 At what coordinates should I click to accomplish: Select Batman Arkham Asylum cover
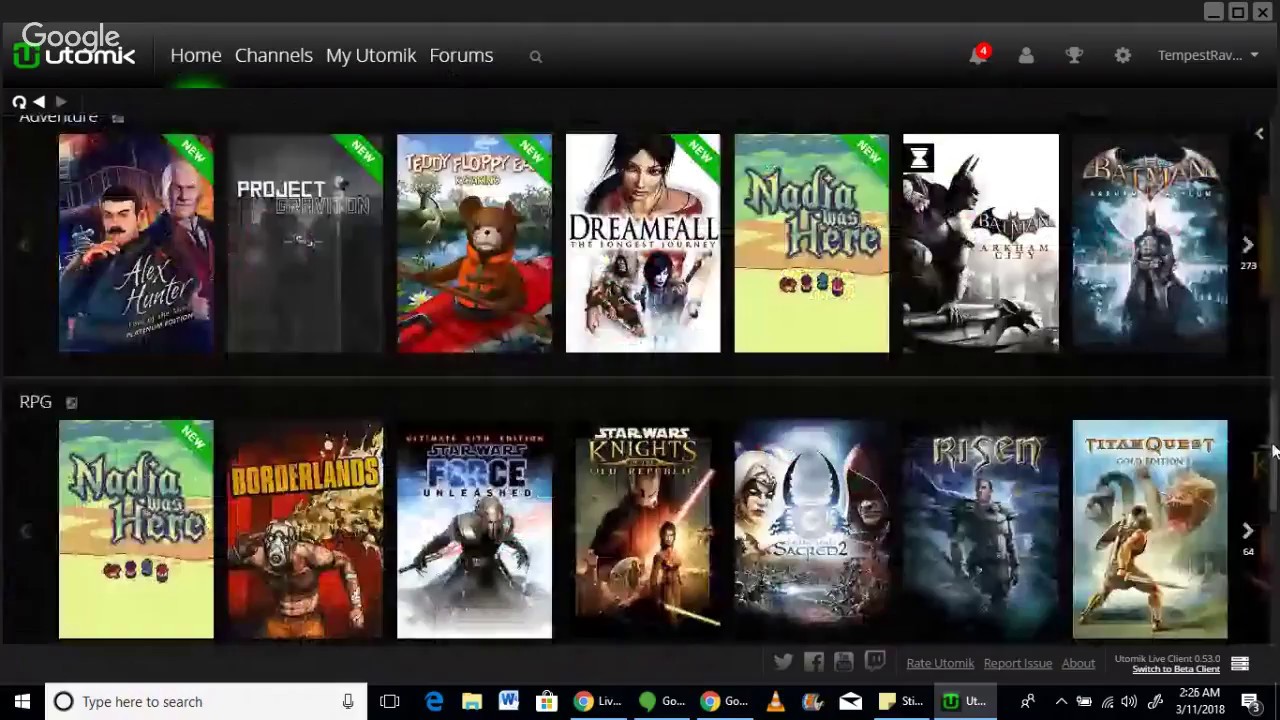(1150, 243)
